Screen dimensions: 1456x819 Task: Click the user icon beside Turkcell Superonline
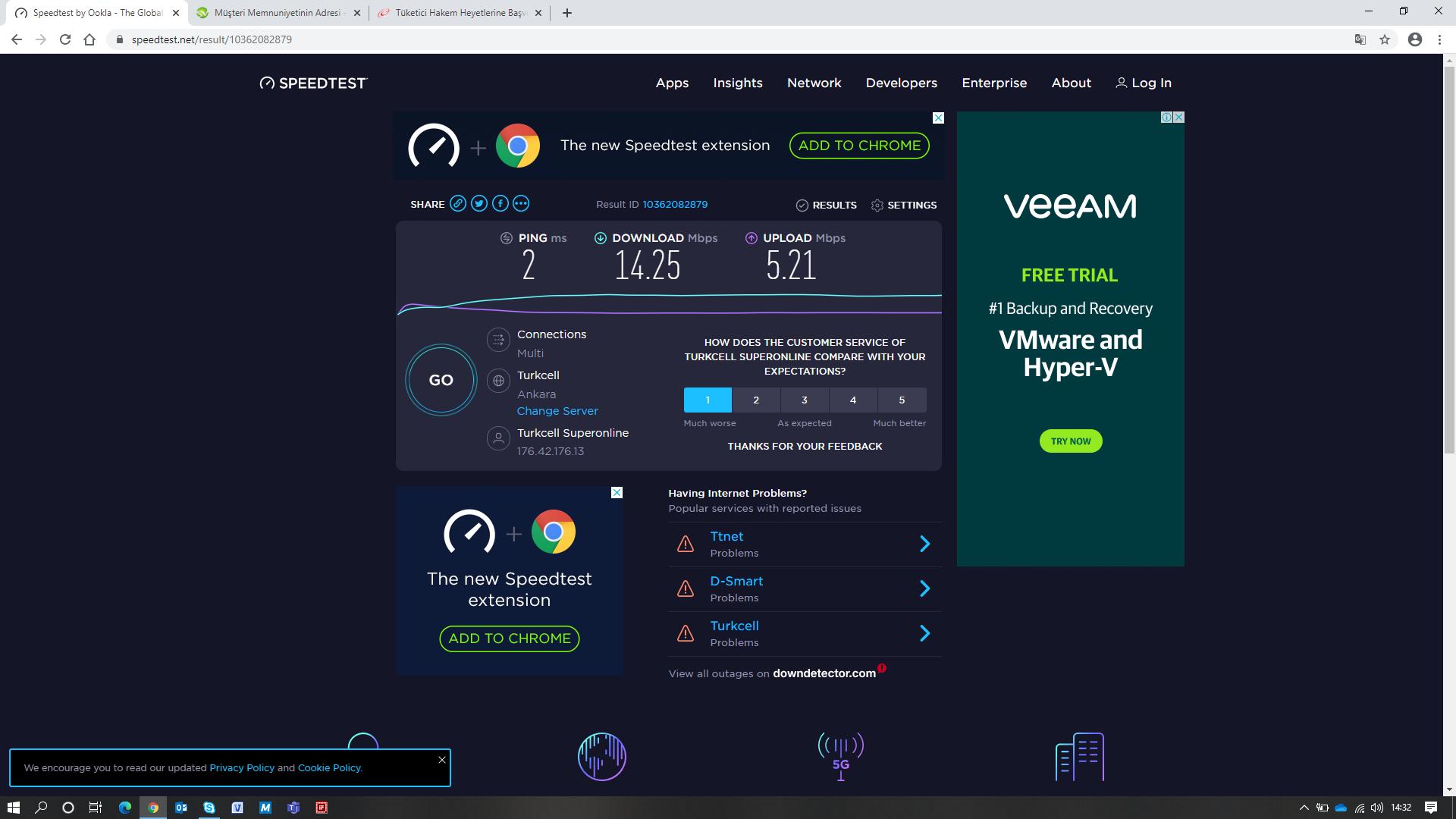498,438
